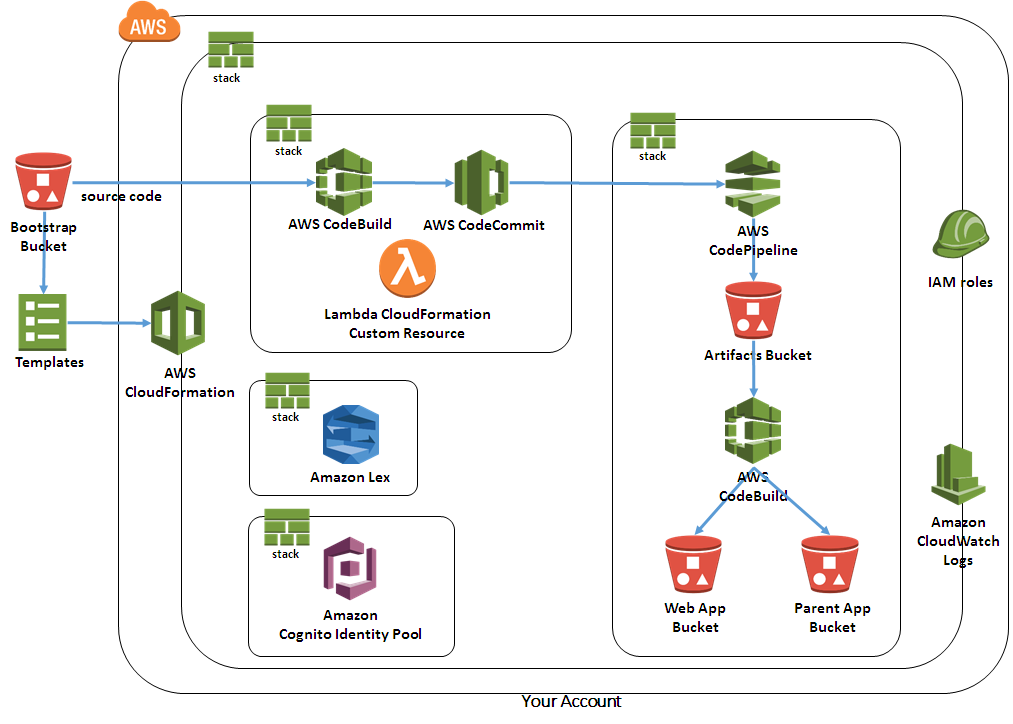Select the "AWS CloudFormation" label
Screen dimensions: 1013x724
pos(180,382)
